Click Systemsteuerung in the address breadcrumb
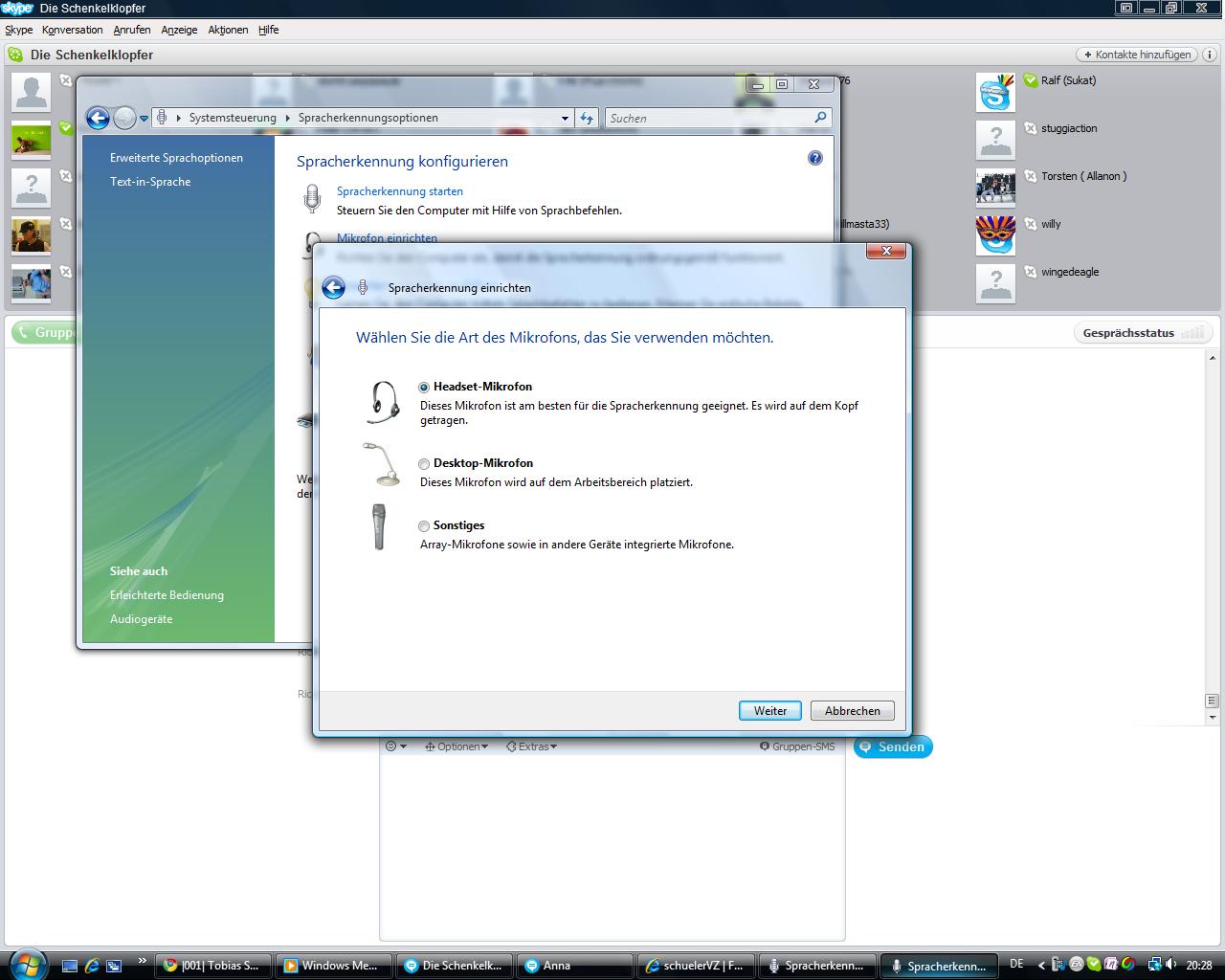Screen dimensions: 1225x980 tap(233, 118)
